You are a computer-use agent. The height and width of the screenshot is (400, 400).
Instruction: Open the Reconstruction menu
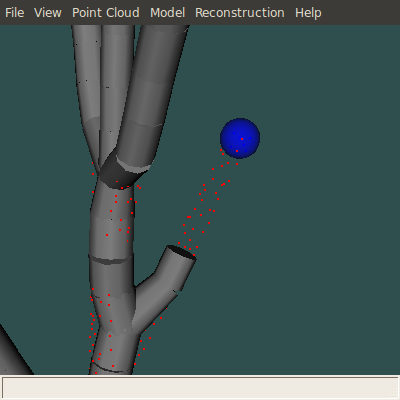click(x=240, y=13)
